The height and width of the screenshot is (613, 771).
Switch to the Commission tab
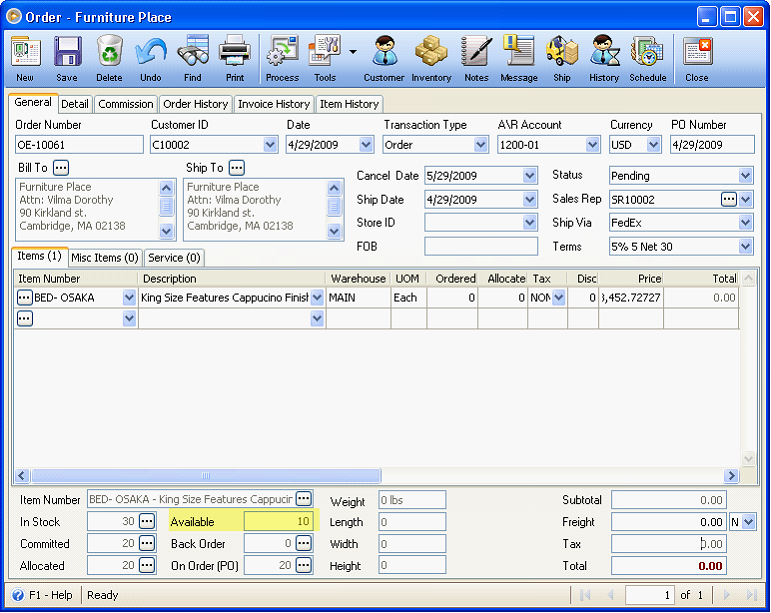[126, 104]
